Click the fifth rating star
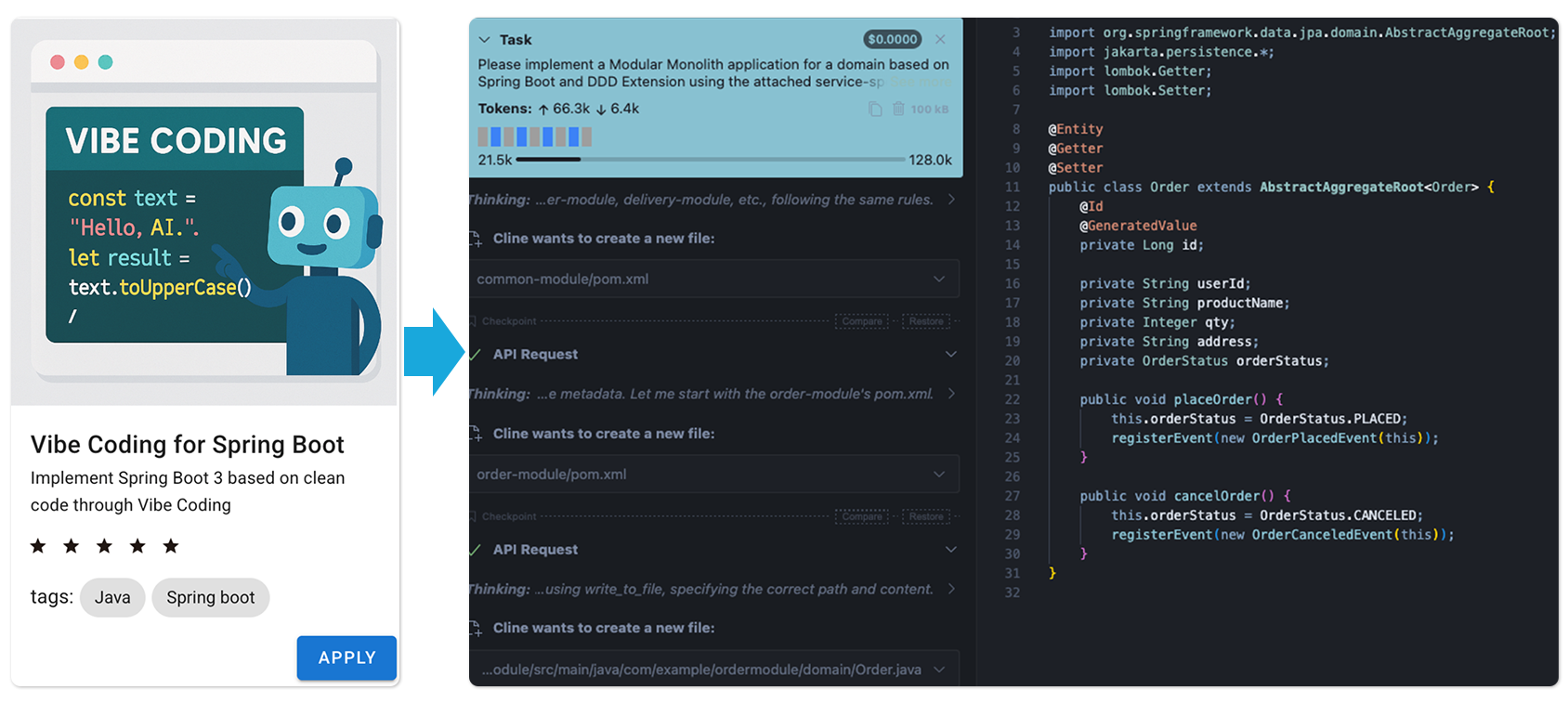This screenshot has width=1568, height=703. [171, 546]
